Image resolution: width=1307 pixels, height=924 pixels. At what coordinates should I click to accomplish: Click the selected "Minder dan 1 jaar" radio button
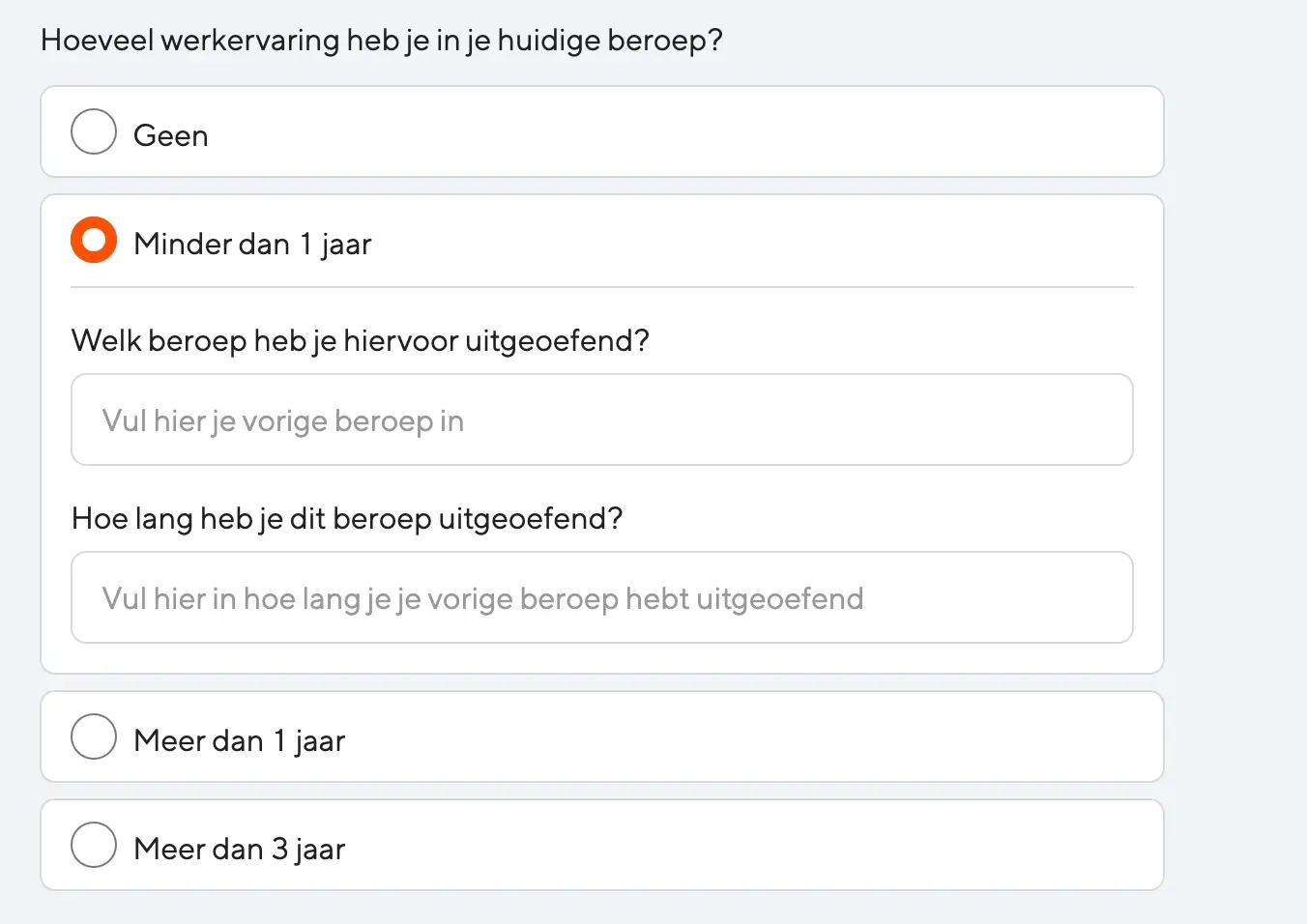tap(93, 240)
